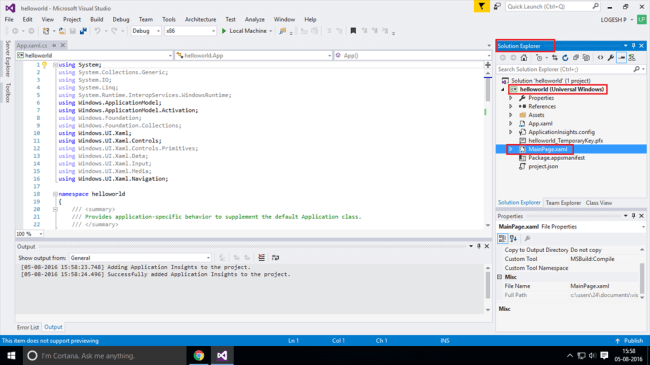Collapse the helloworld namespace block
The width and height of the screenshot is (650, 365).
tap(55, 194)
